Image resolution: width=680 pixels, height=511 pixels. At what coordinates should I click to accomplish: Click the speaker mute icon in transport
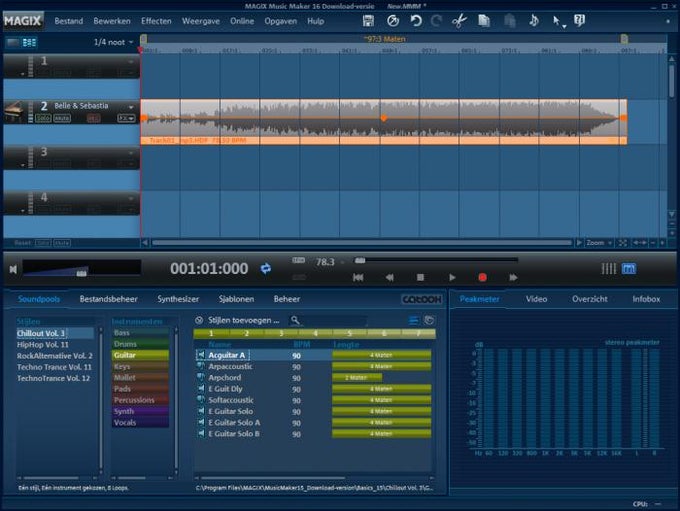(13, 269)
